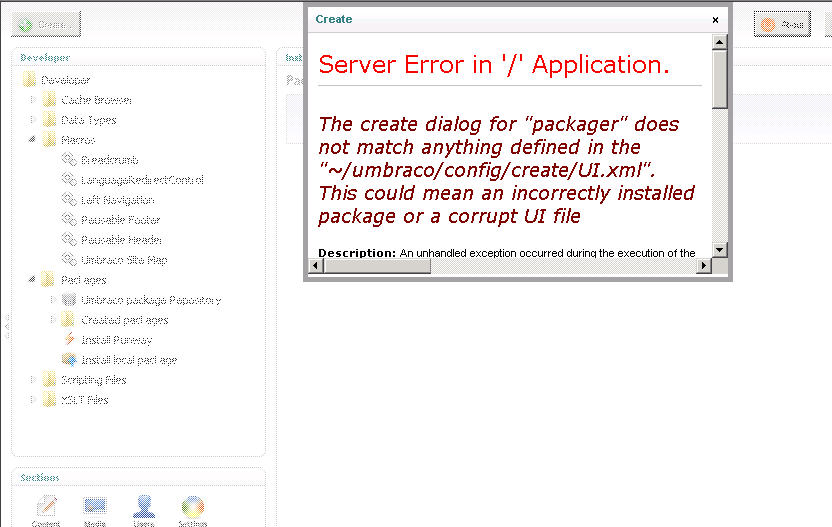Expand the Cache Browser node
The width and height of the screenshot is (832, 527).
pyautogui.click(x=32, y=100)
